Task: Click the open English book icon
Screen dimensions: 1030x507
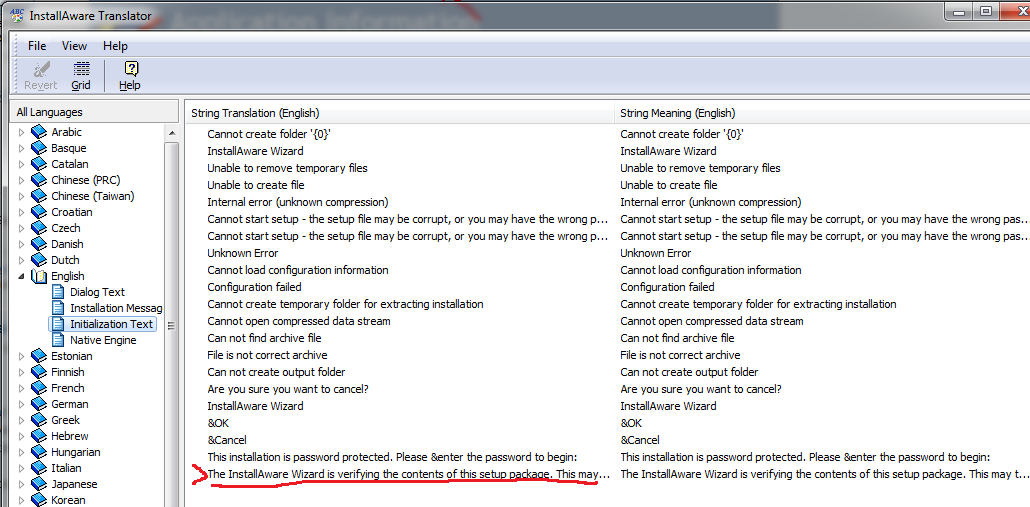Action: coord(39,276)
